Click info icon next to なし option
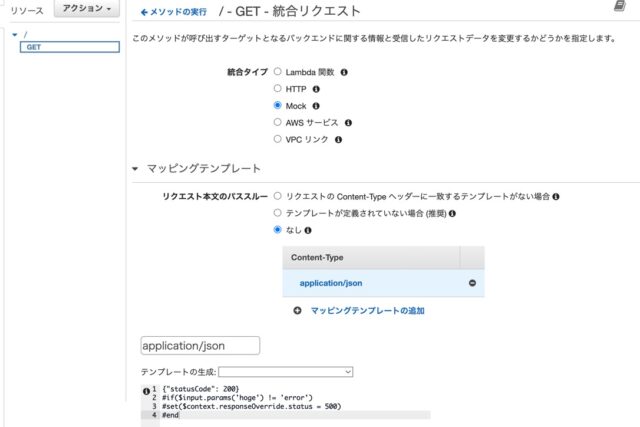Viewport: 640px width, 427px height. tap(308, 231)
